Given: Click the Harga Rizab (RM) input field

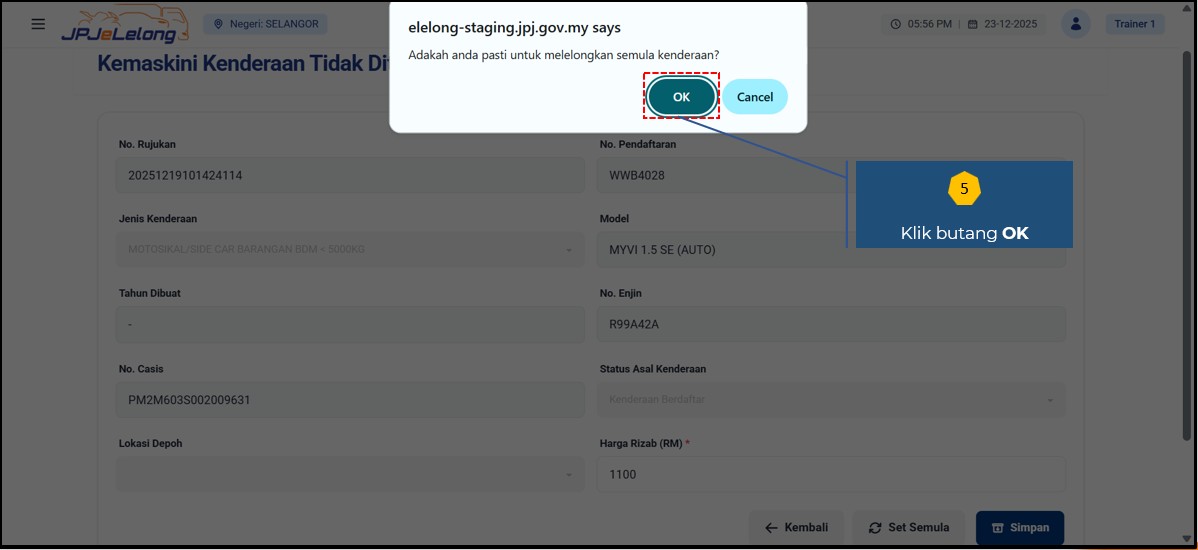Looking at the screenshot, I should click(831, 474).
